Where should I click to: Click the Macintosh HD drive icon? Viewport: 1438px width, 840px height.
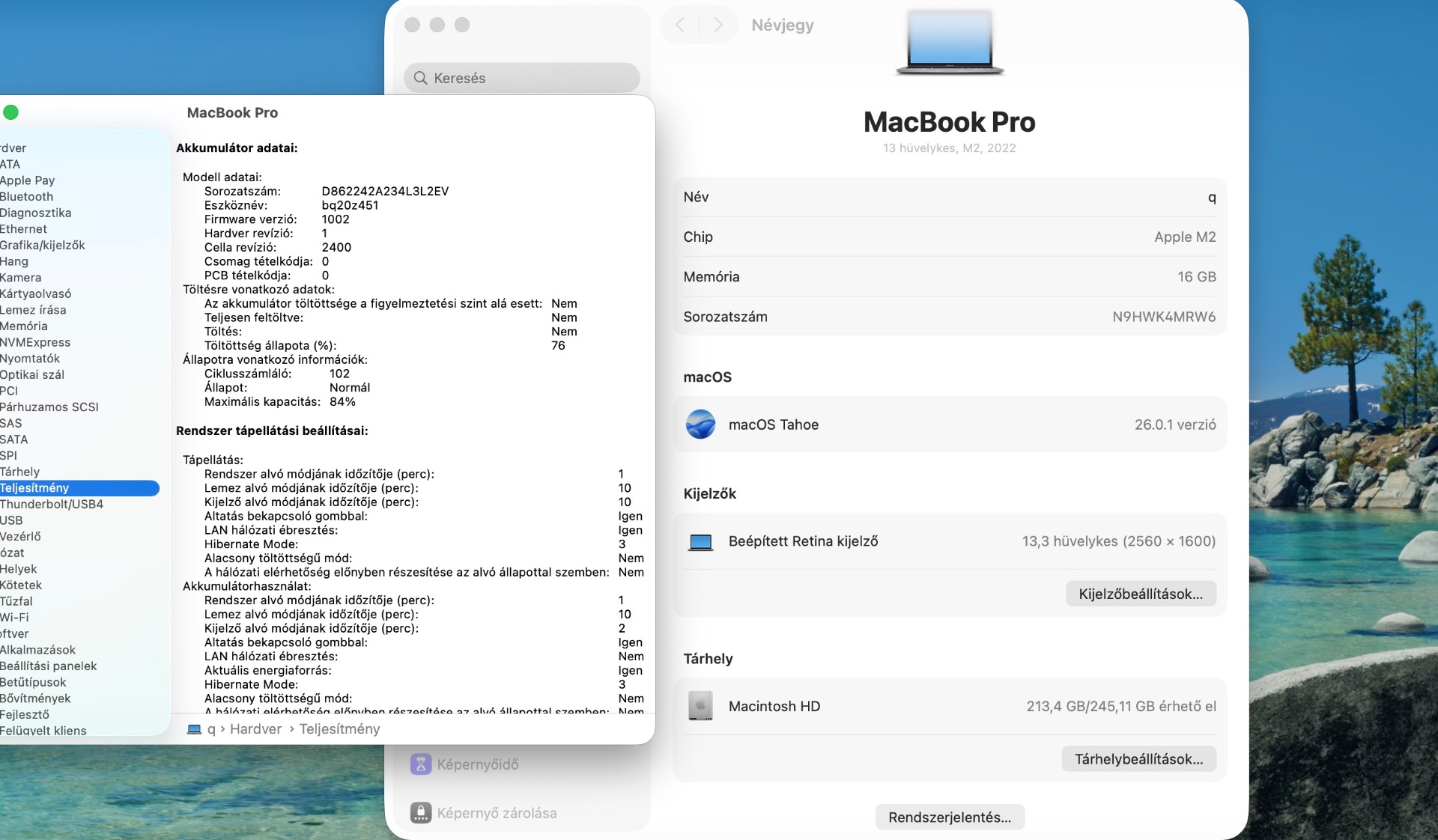[700, 706]
